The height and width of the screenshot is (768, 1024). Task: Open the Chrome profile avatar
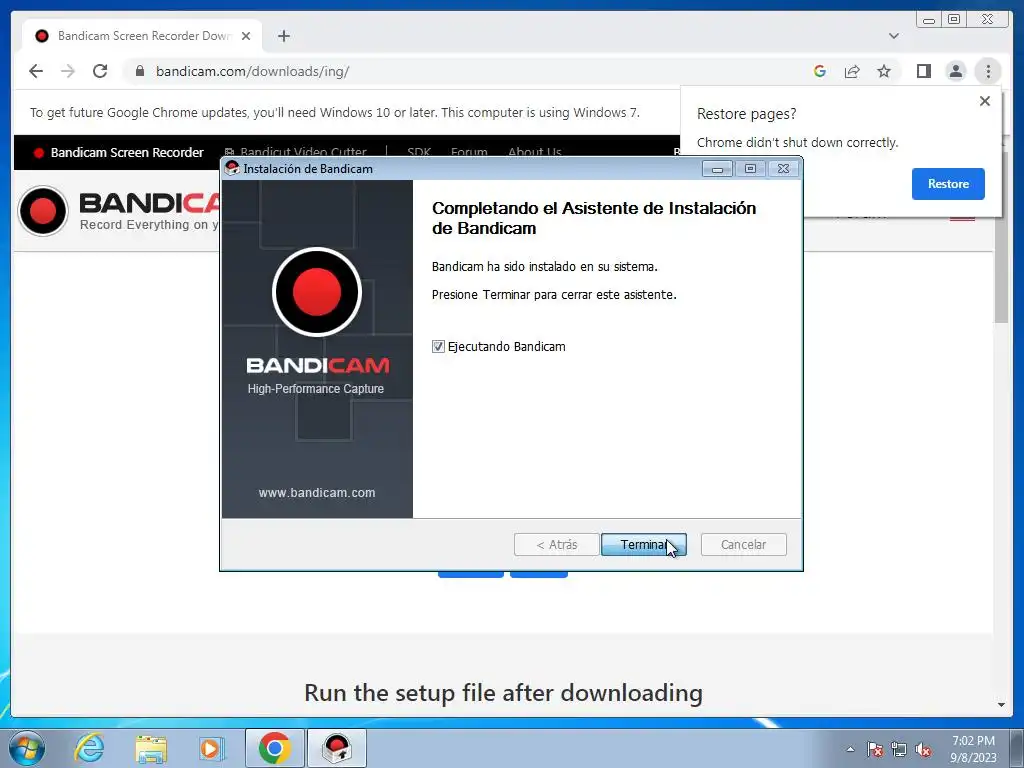click(955, 71)
